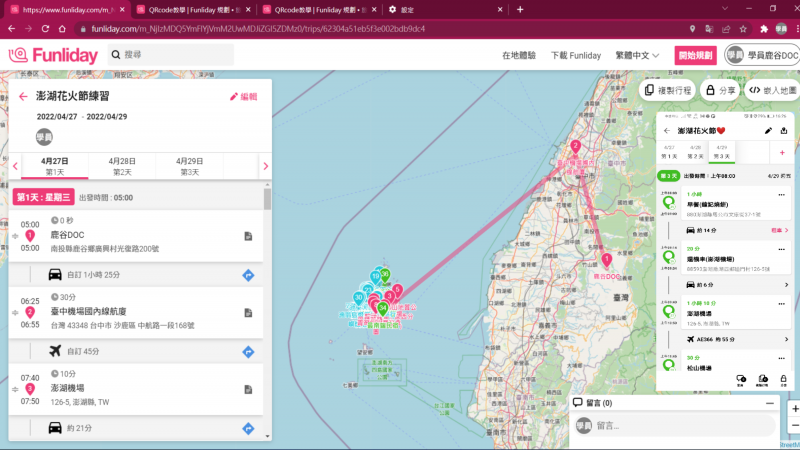
Task: Show next days with right chevron
Action: coord(265,166)
